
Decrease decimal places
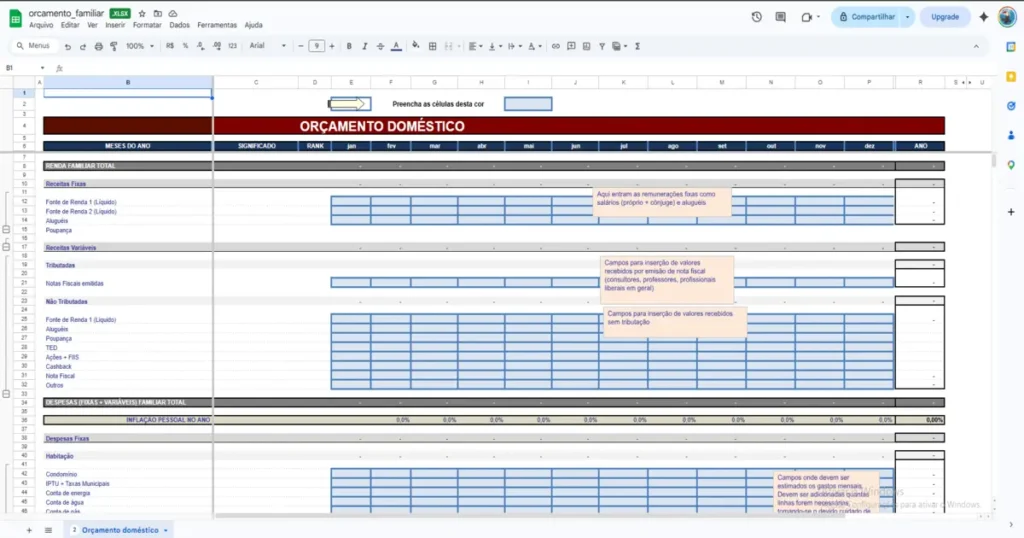pos(200,46)
